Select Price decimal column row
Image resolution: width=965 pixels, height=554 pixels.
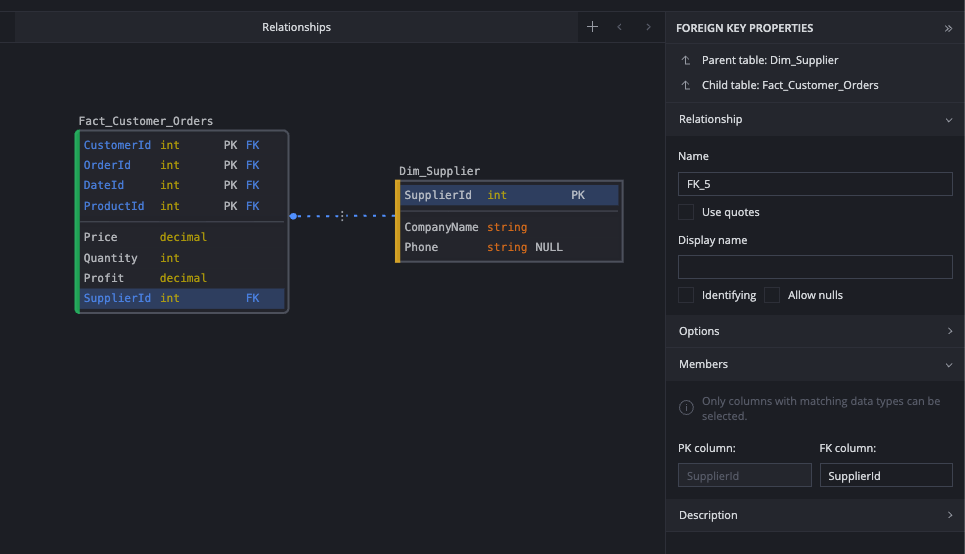pyautogui.click(x=182, y=237)
